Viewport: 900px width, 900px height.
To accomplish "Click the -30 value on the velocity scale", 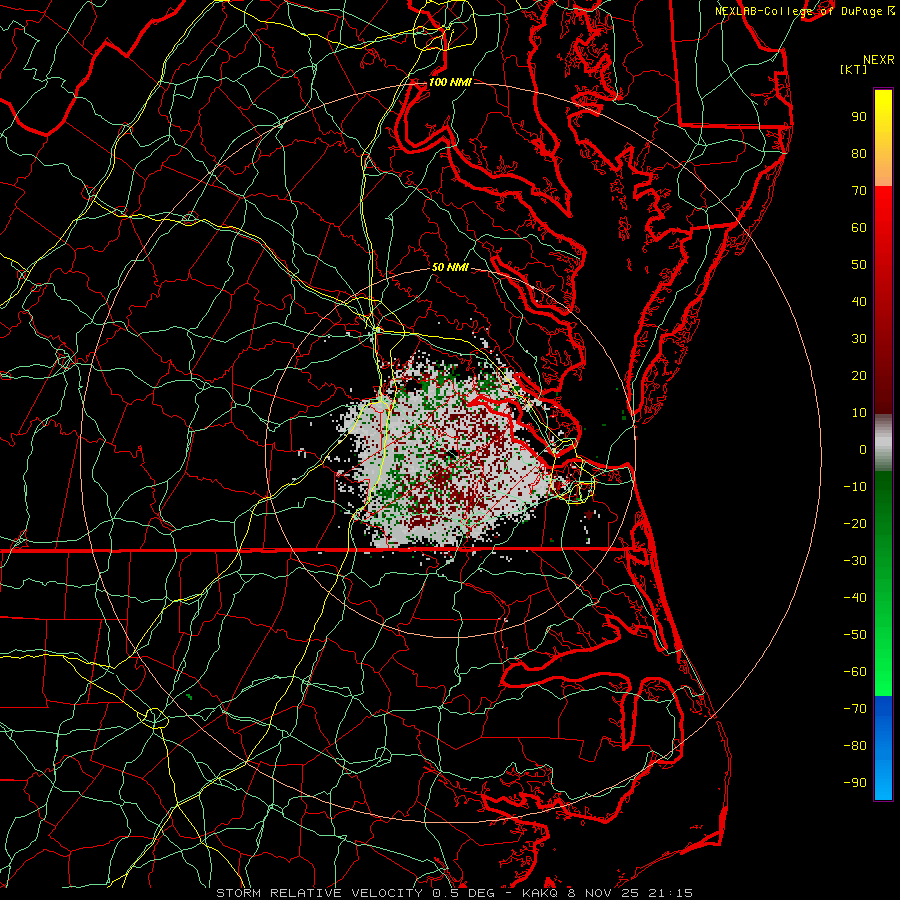I will coord(855,561).
